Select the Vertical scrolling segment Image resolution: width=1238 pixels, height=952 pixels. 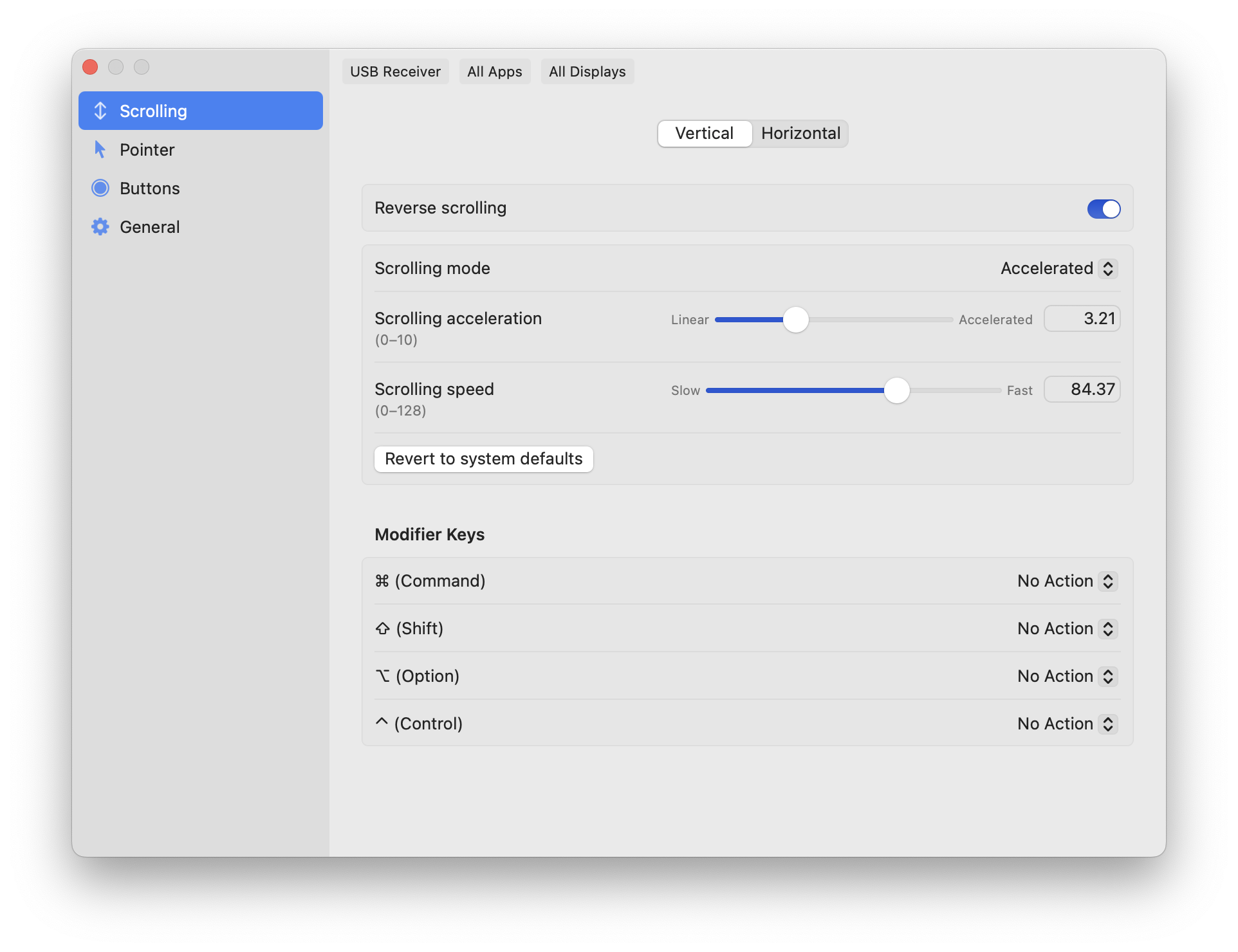pos(705,133)
